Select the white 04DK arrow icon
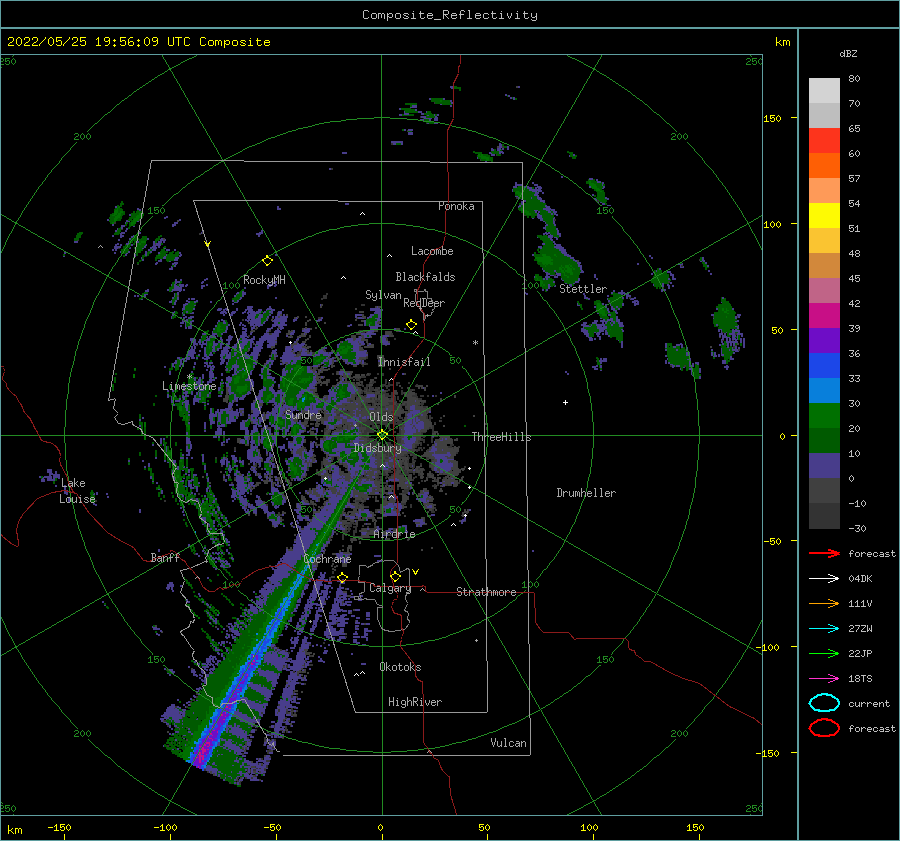This screenshot has width=900, height=841. (x=824, y=578)
